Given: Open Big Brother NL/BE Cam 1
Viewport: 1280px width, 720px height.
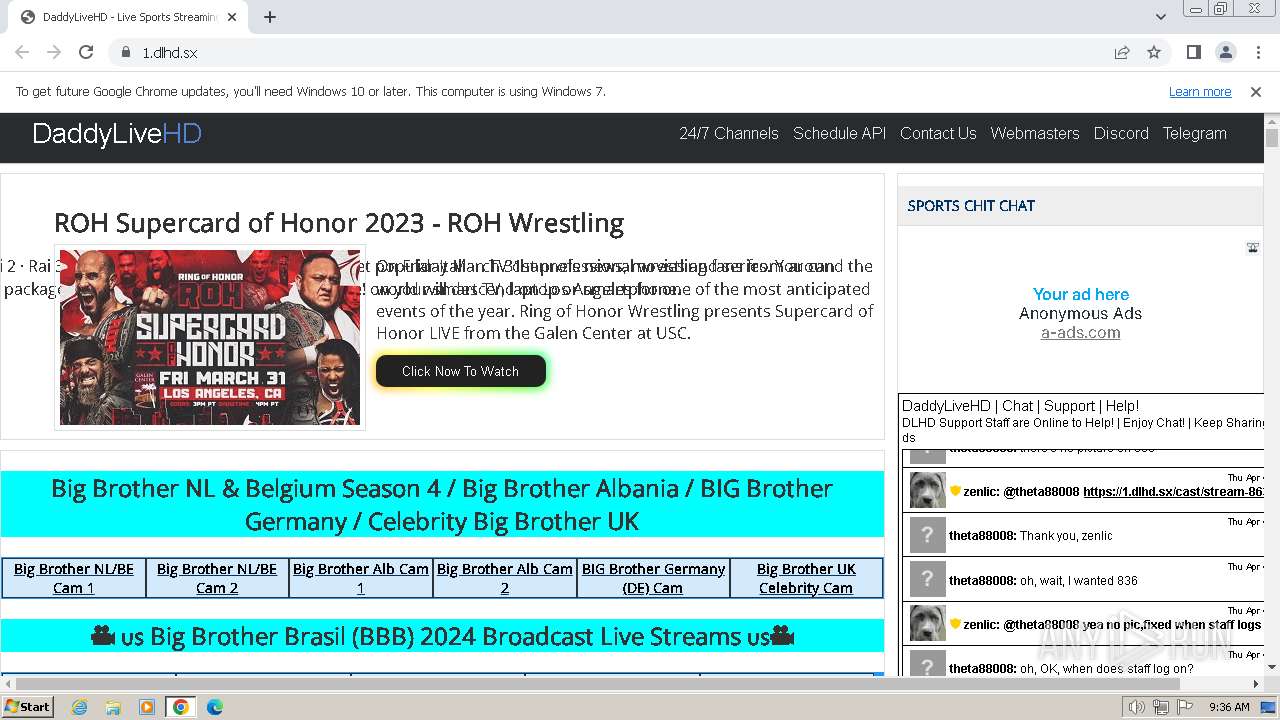Looking at the screenshot, I should point(74,578).
